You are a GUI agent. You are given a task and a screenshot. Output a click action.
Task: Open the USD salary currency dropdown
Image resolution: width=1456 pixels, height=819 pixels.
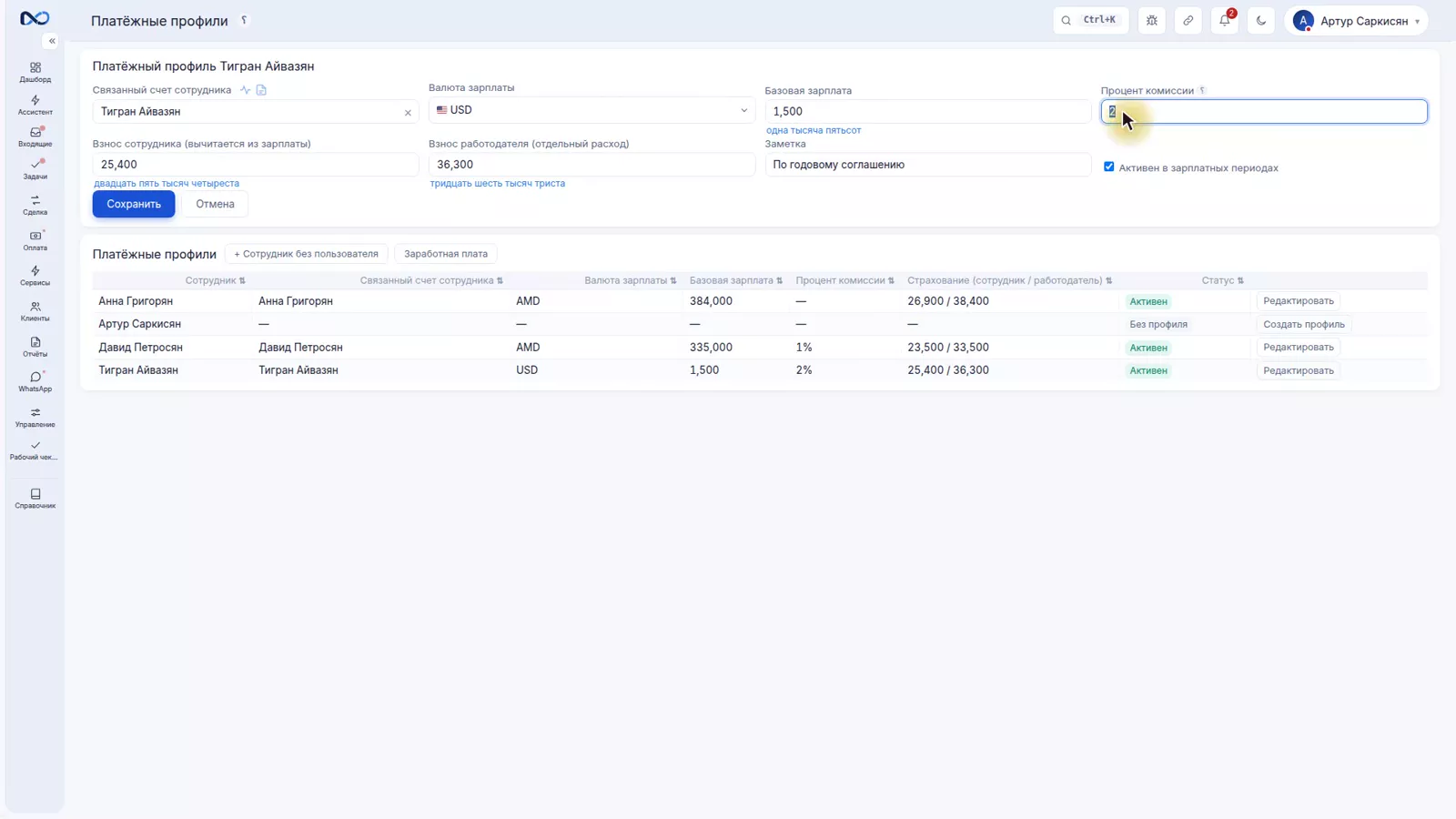pos(591,110)
